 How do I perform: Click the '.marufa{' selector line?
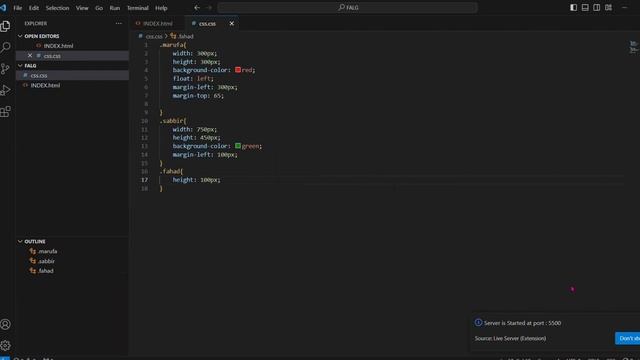tap(173, 45)
